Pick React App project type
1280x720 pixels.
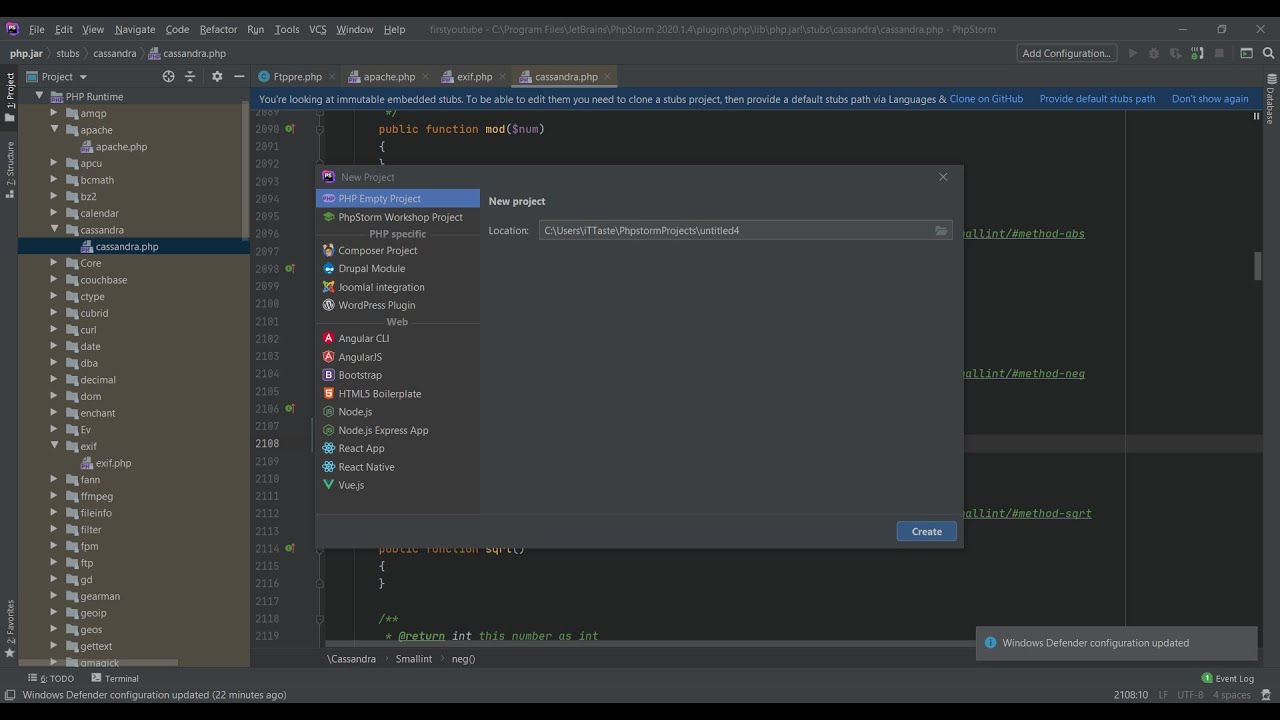coord(398,448)
